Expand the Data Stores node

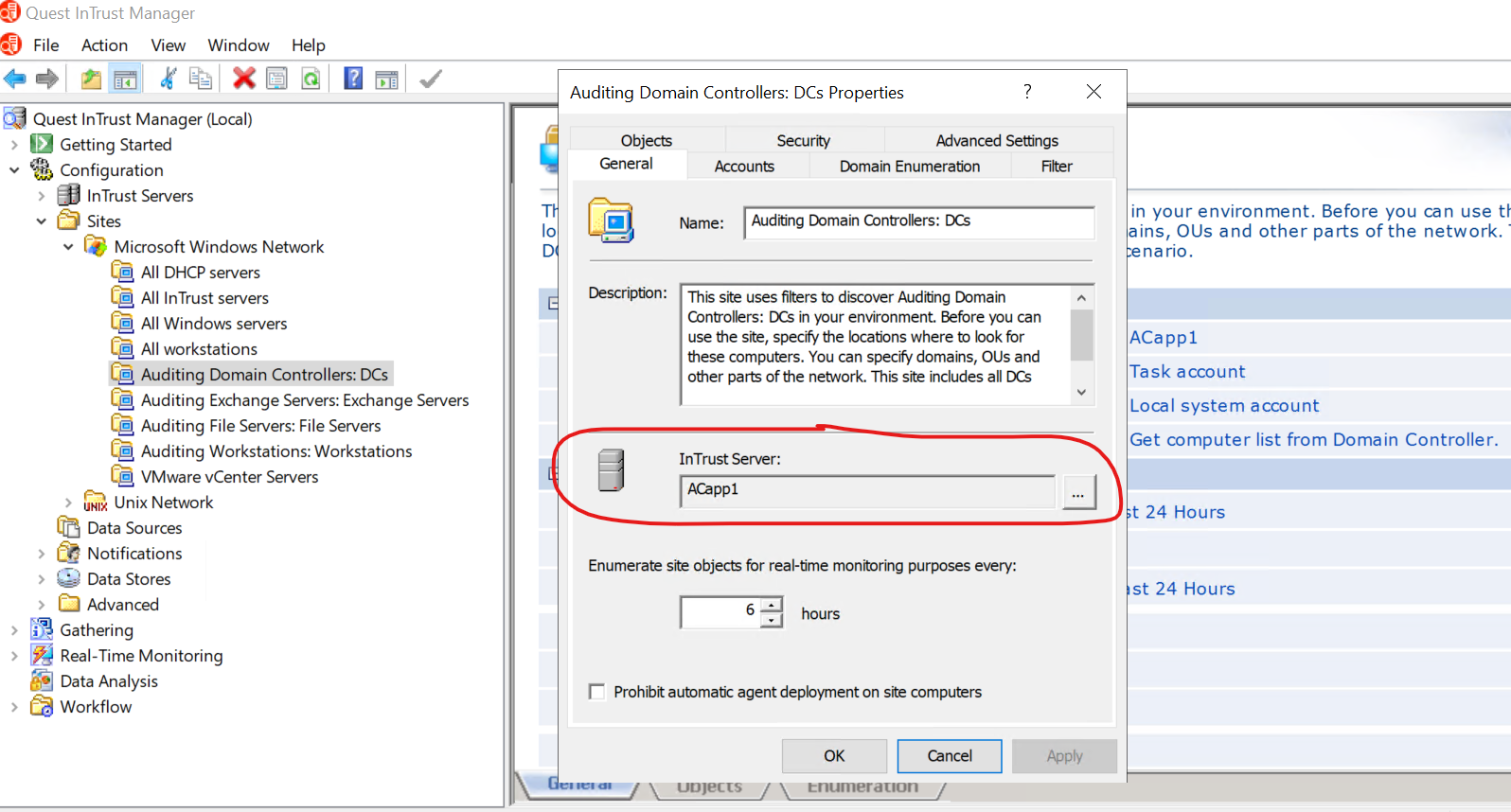(x=41, y=579)
